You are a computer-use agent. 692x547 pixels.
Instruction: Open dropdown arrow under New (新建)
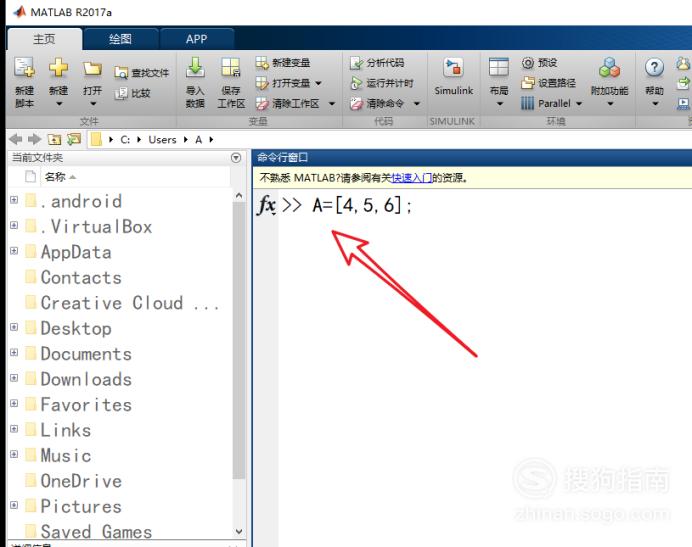(x=59, y=104)
